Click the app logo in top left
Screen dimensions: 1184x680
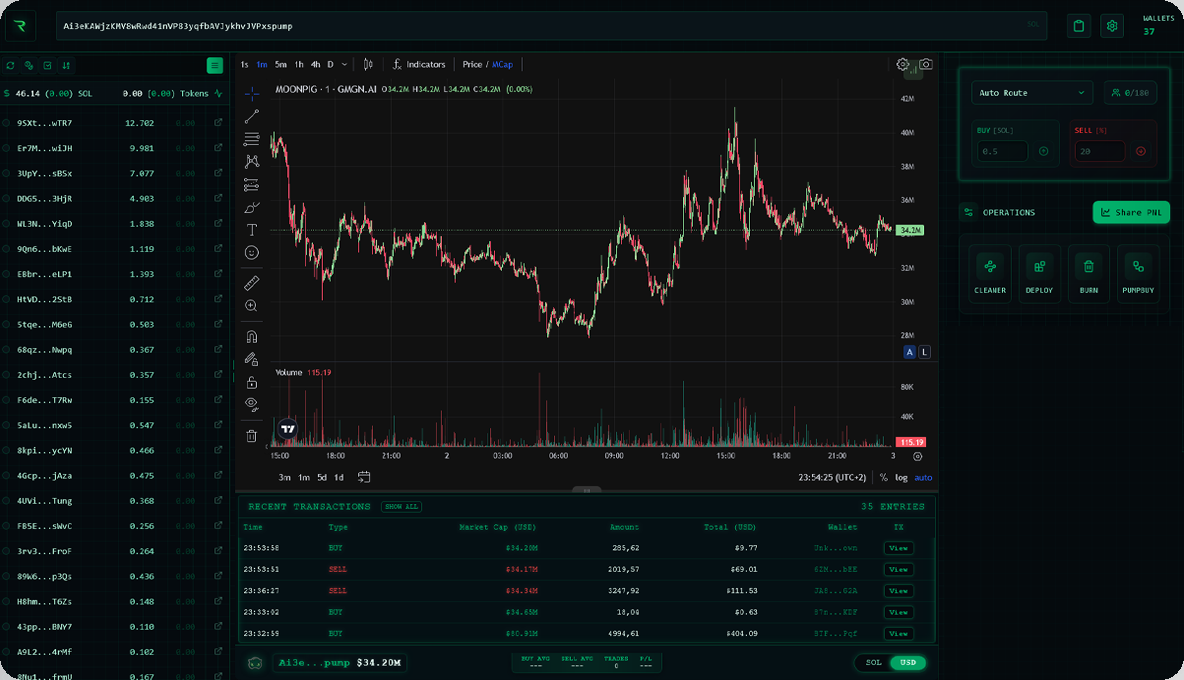(x=21, y=26)
